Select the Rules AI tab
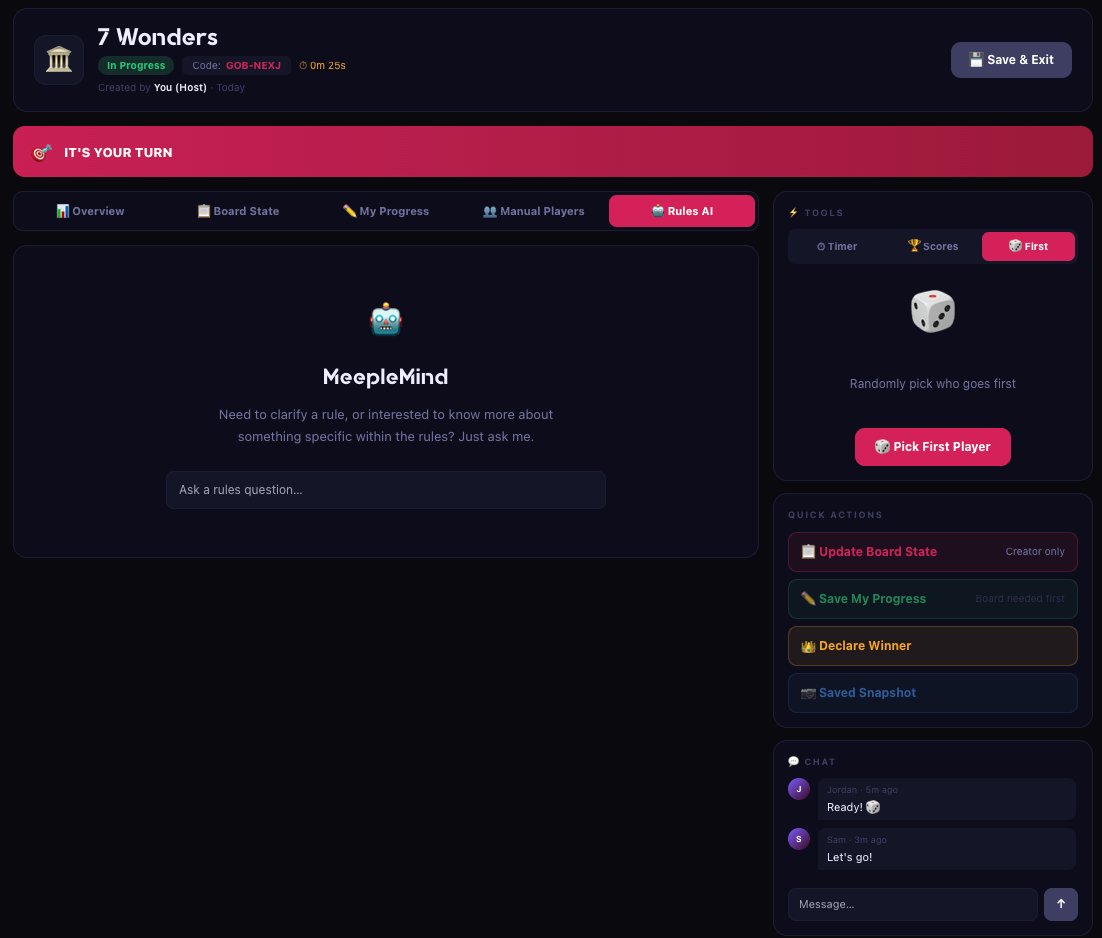The height and width of the screenshot is (938, 1102). (682, 211)
